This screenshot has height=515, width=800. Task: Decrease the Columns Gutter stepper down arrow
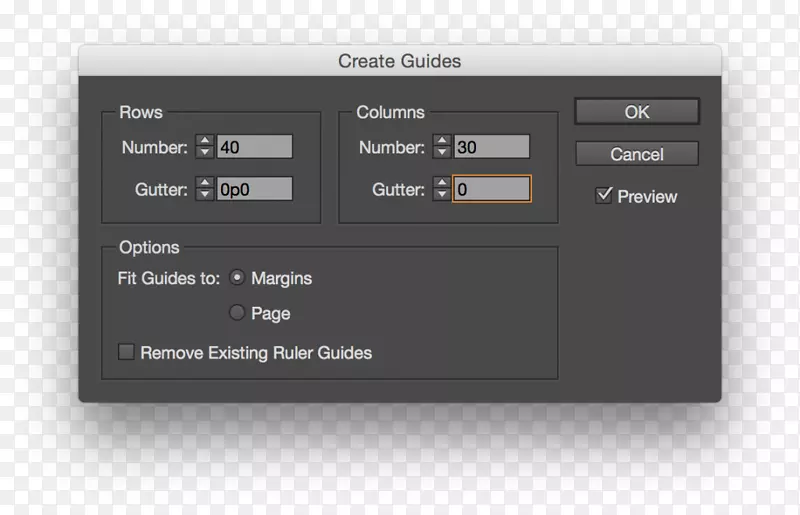442,194
